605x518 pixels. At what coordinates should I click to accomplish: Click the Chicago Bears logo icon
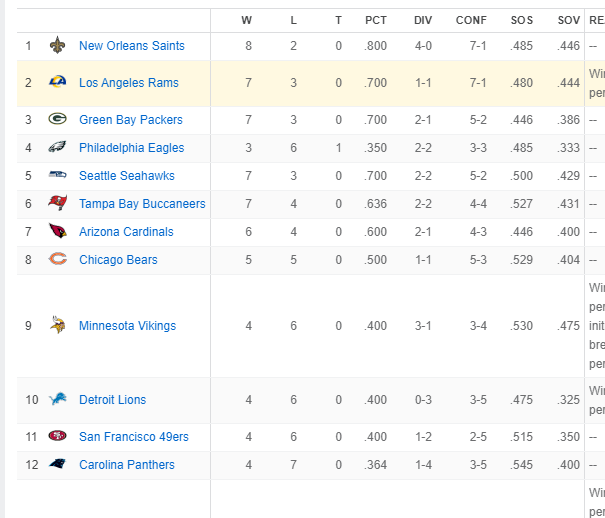(58, 260)
